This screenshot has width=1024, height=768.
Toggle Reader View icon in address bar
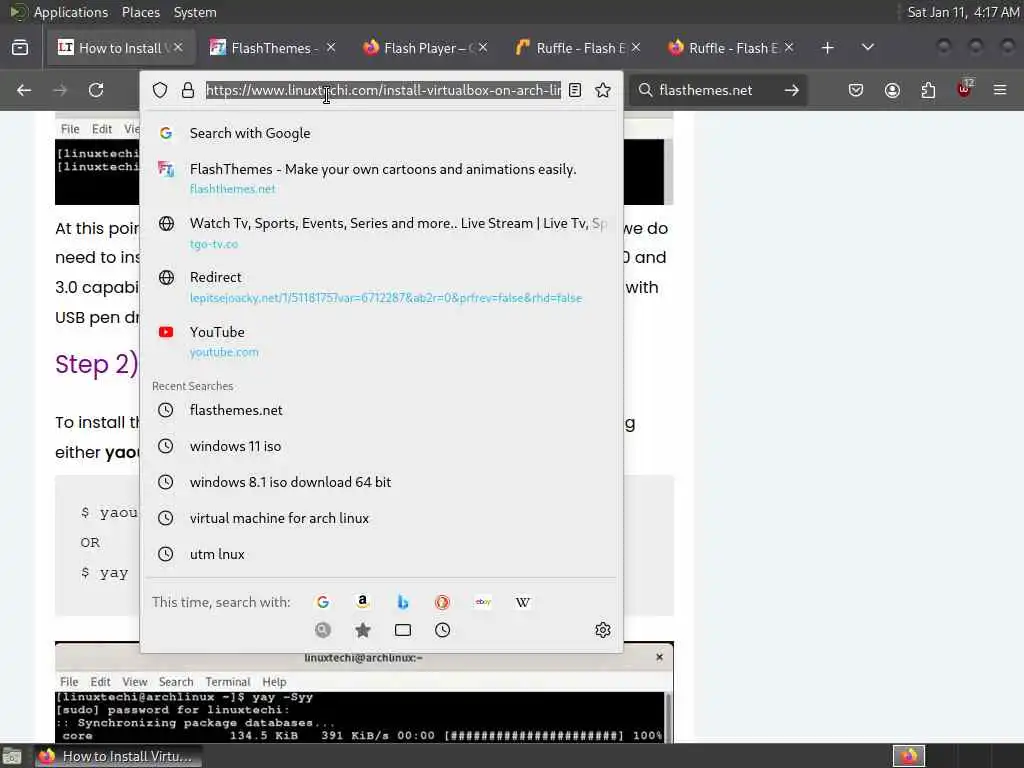[x=575, y=90]
